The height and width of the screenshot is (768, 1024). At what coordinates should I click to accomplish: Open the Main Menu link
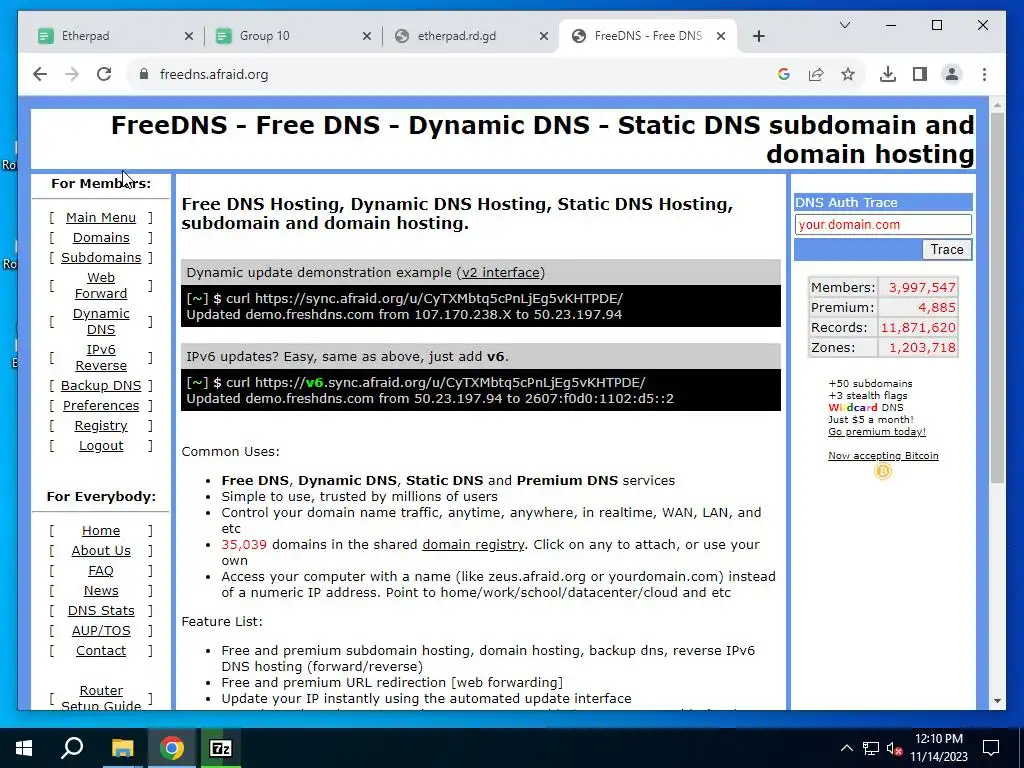[101, 217]
